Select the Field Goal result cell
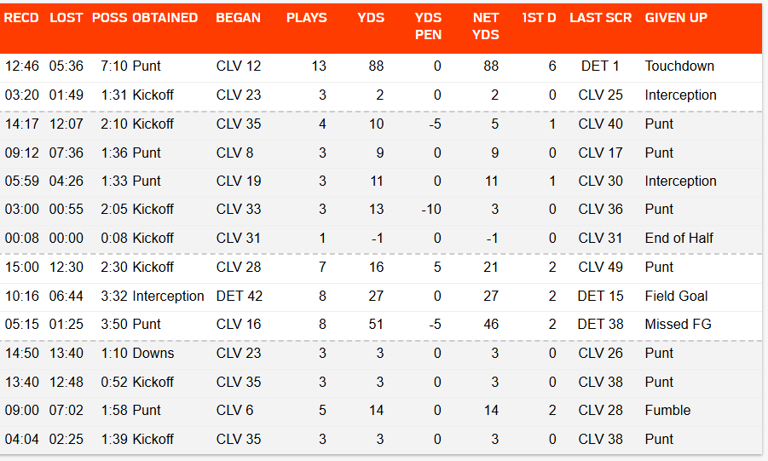Viewport: 768px width, 461px height. (676, 296)
